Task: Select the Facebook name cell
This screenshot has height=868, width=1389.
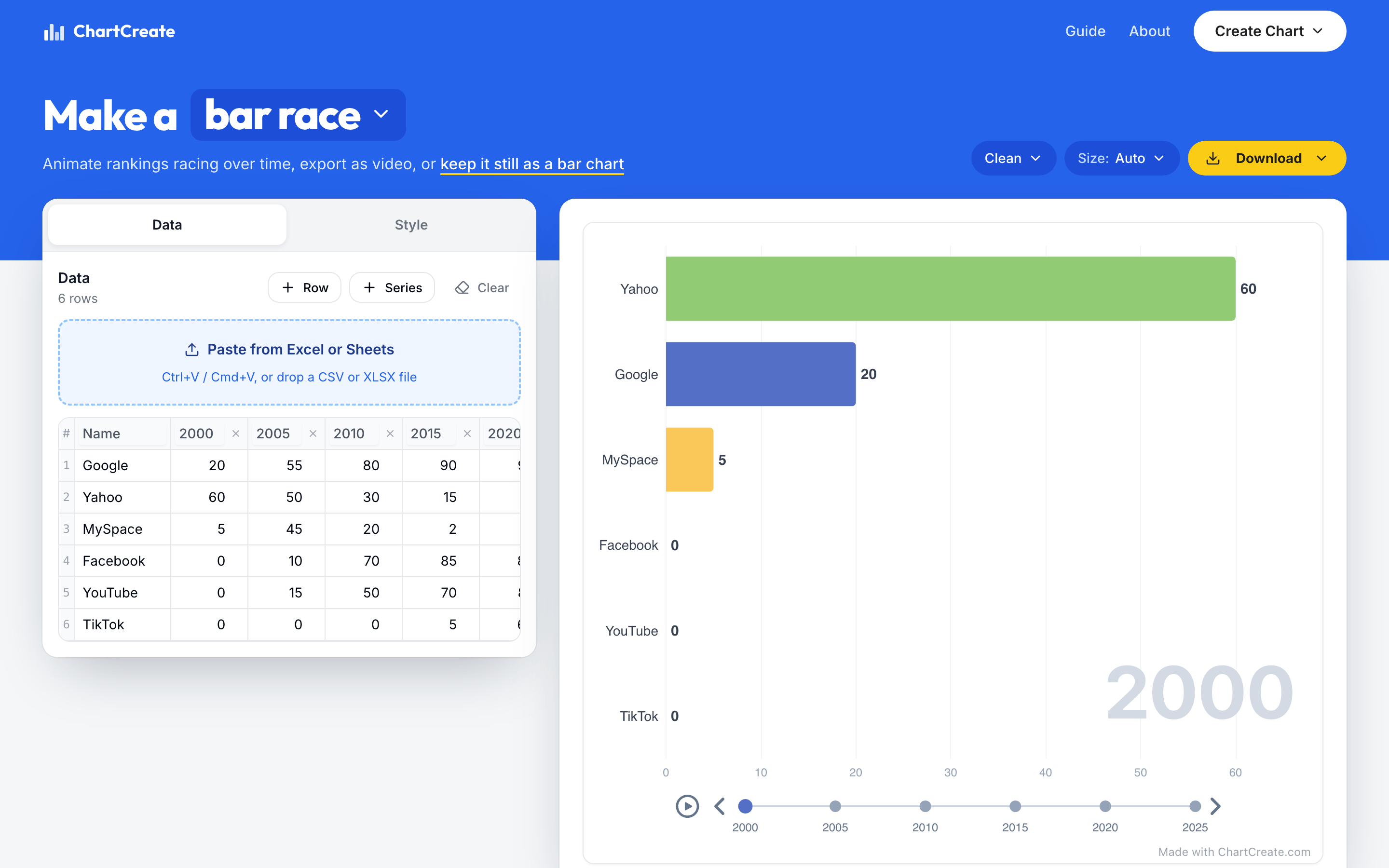Action: click(x=122, y=561)
